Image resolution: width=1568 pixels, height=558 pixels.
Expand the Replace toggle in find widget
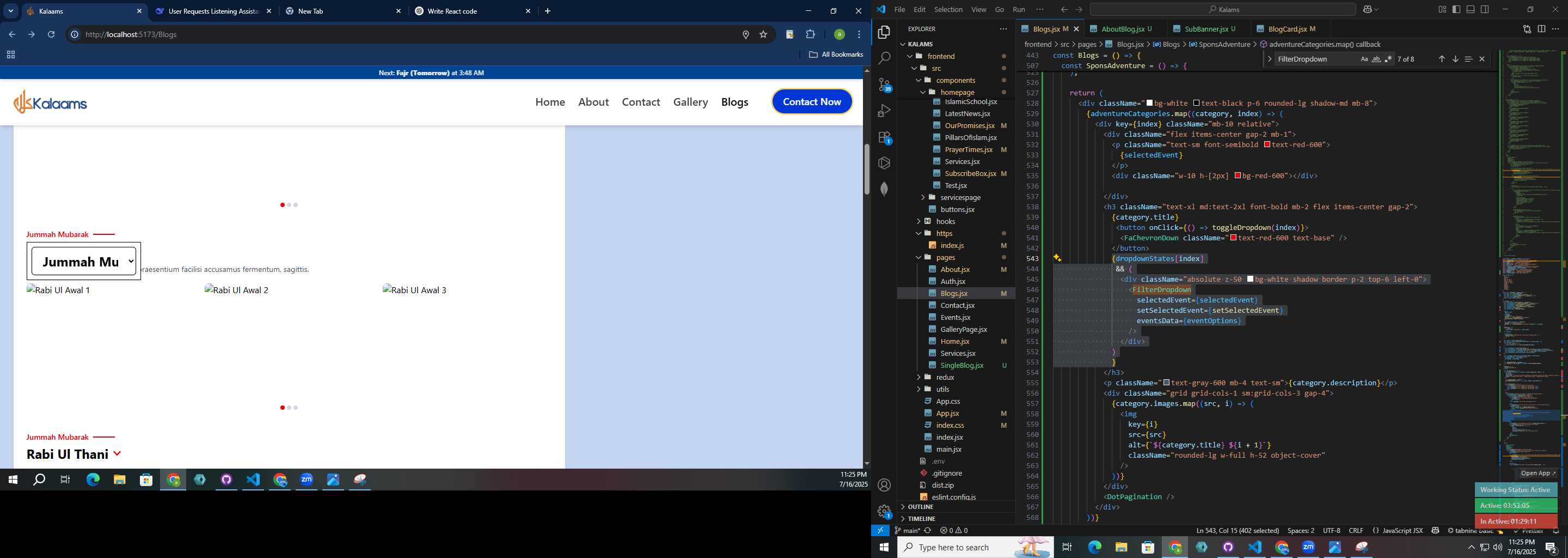point(1269,59)
